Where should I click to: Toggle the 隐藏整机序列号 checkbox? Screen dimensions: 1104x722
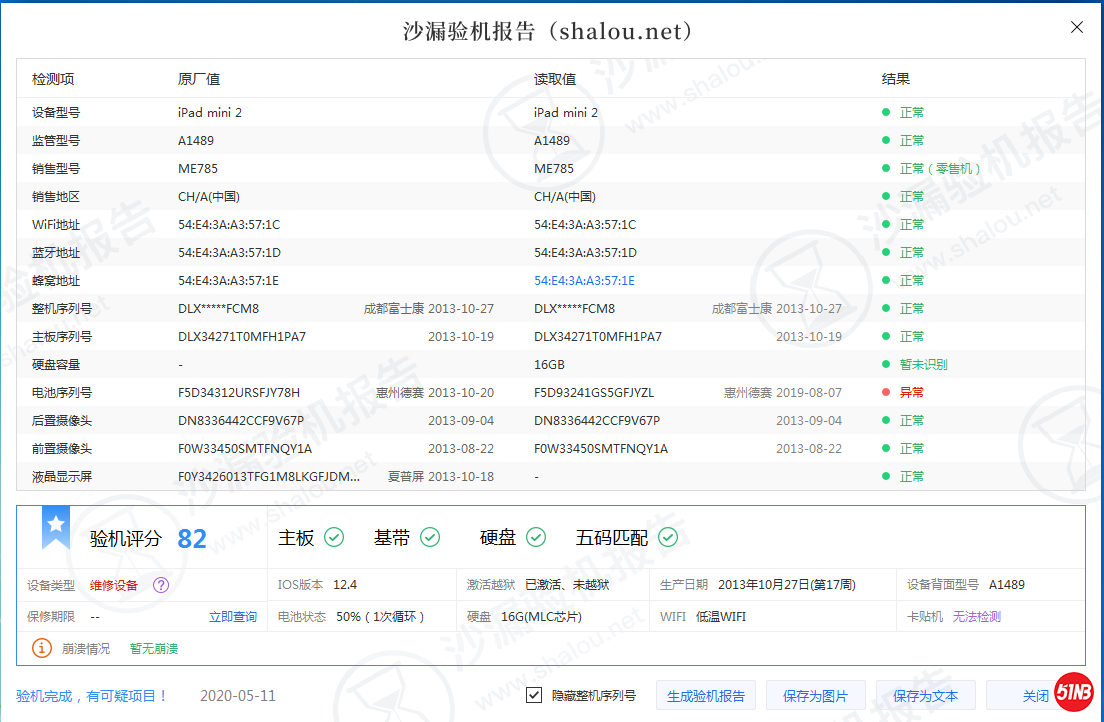pos(535,695)
